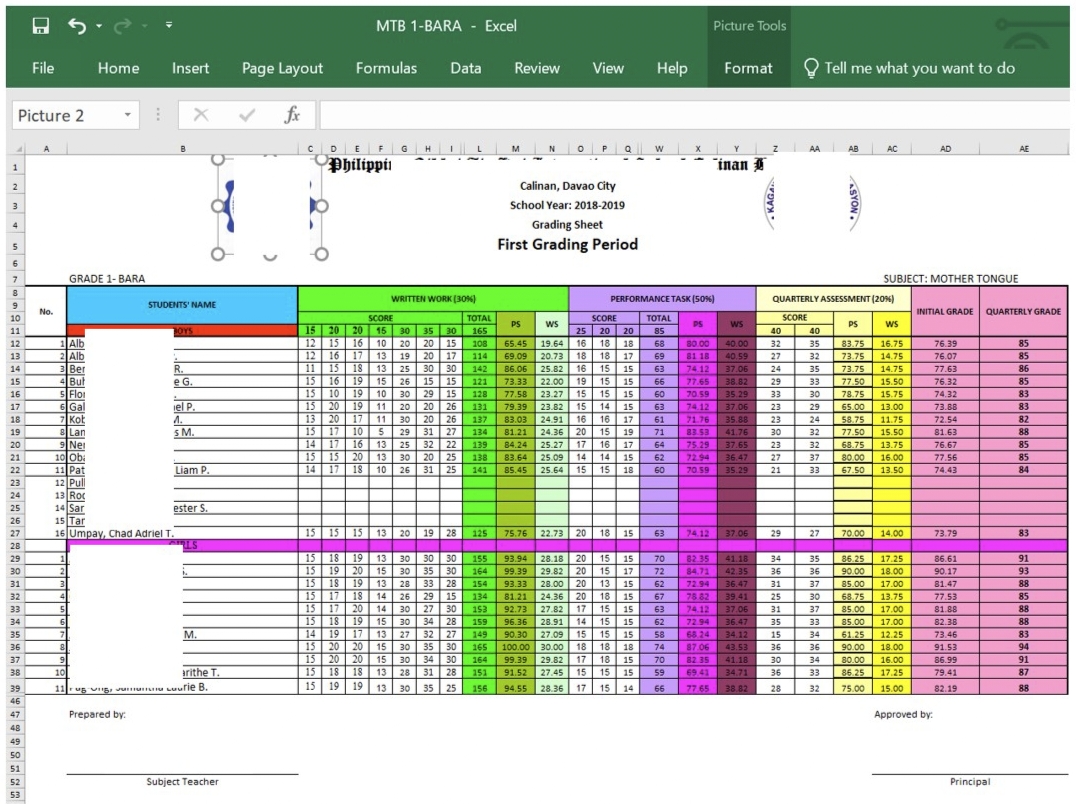This screenshot has height=804, width=1076.
Task: Click the QUARTERLY GRADE header cell
Action: tap(1024, 311)
